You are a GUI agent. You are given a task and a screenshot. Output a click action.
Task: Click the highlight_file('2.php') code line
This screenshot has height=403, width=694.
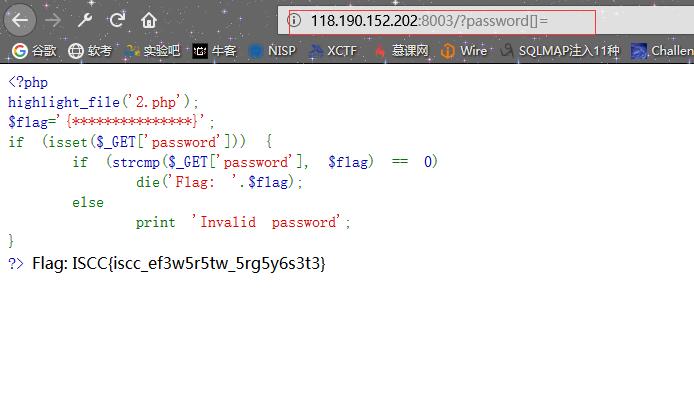click(x=103, y=102)
